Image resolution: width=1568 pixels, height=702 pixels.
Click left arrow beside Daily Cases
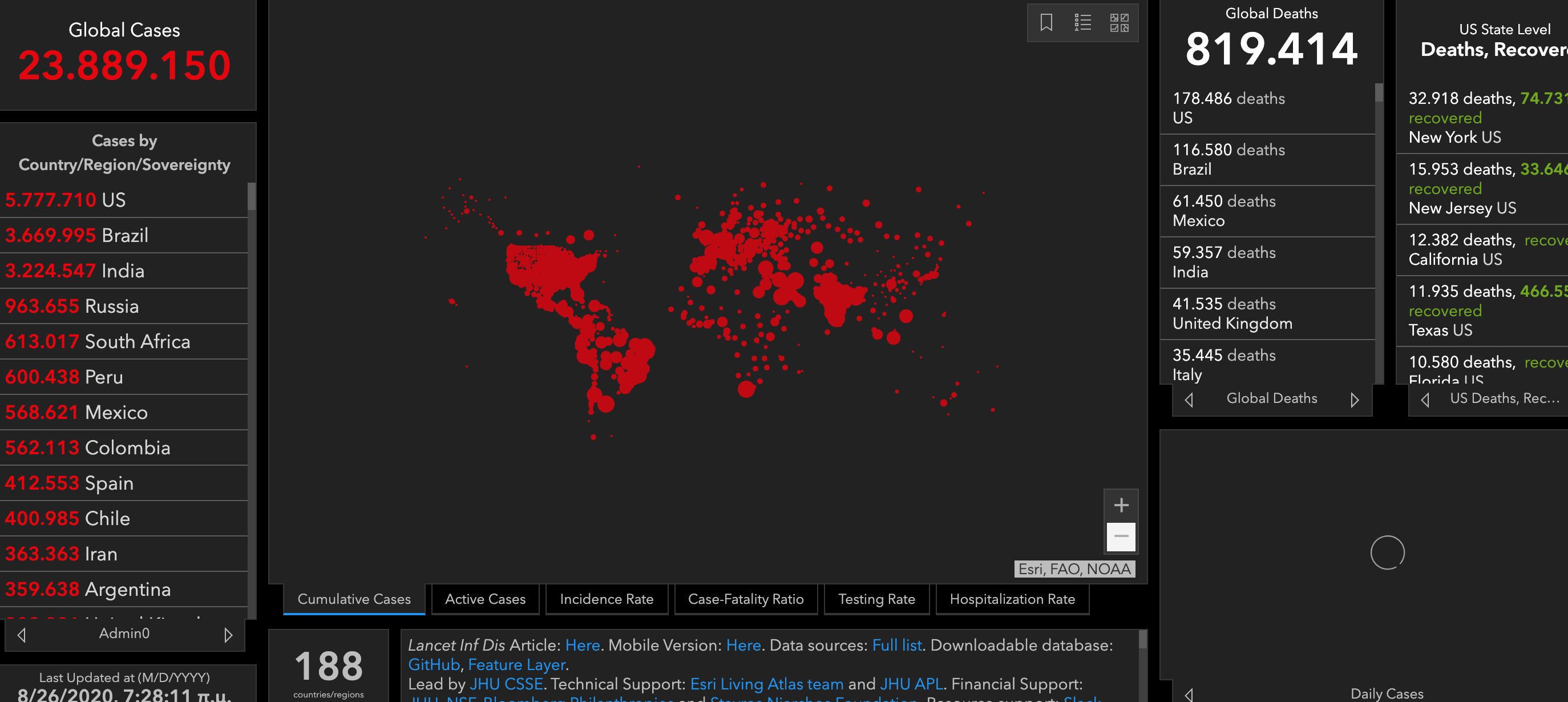click(1189, 694)
